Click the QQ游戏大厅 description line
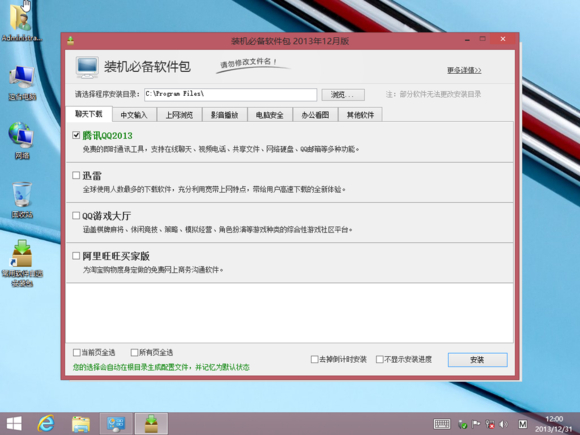The width and height of the screenshot is (580, 435). coord(218,230)
